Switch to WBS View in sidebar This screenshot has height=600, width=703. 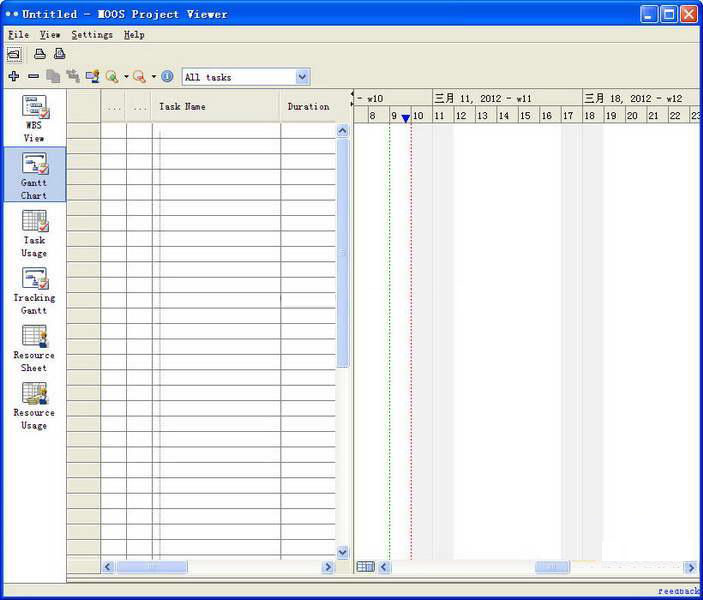34,119
